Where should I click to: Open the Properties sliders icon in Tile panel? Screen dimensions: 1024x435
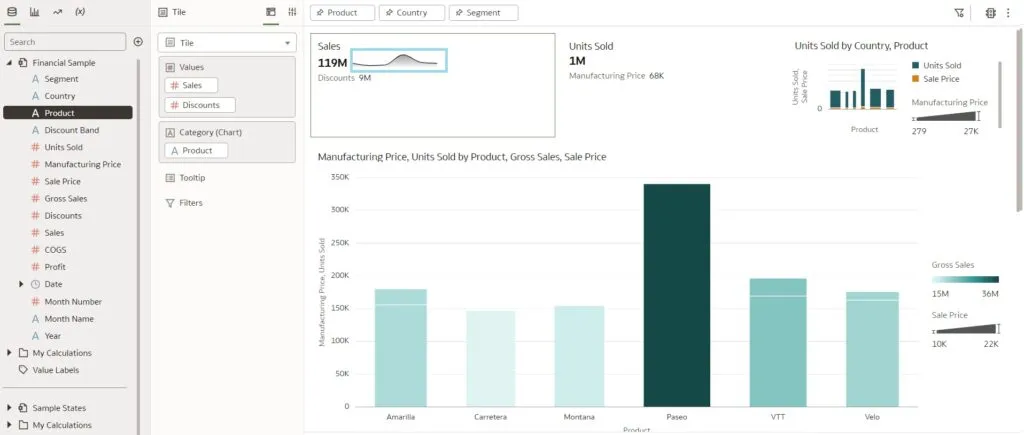(292, 12)
